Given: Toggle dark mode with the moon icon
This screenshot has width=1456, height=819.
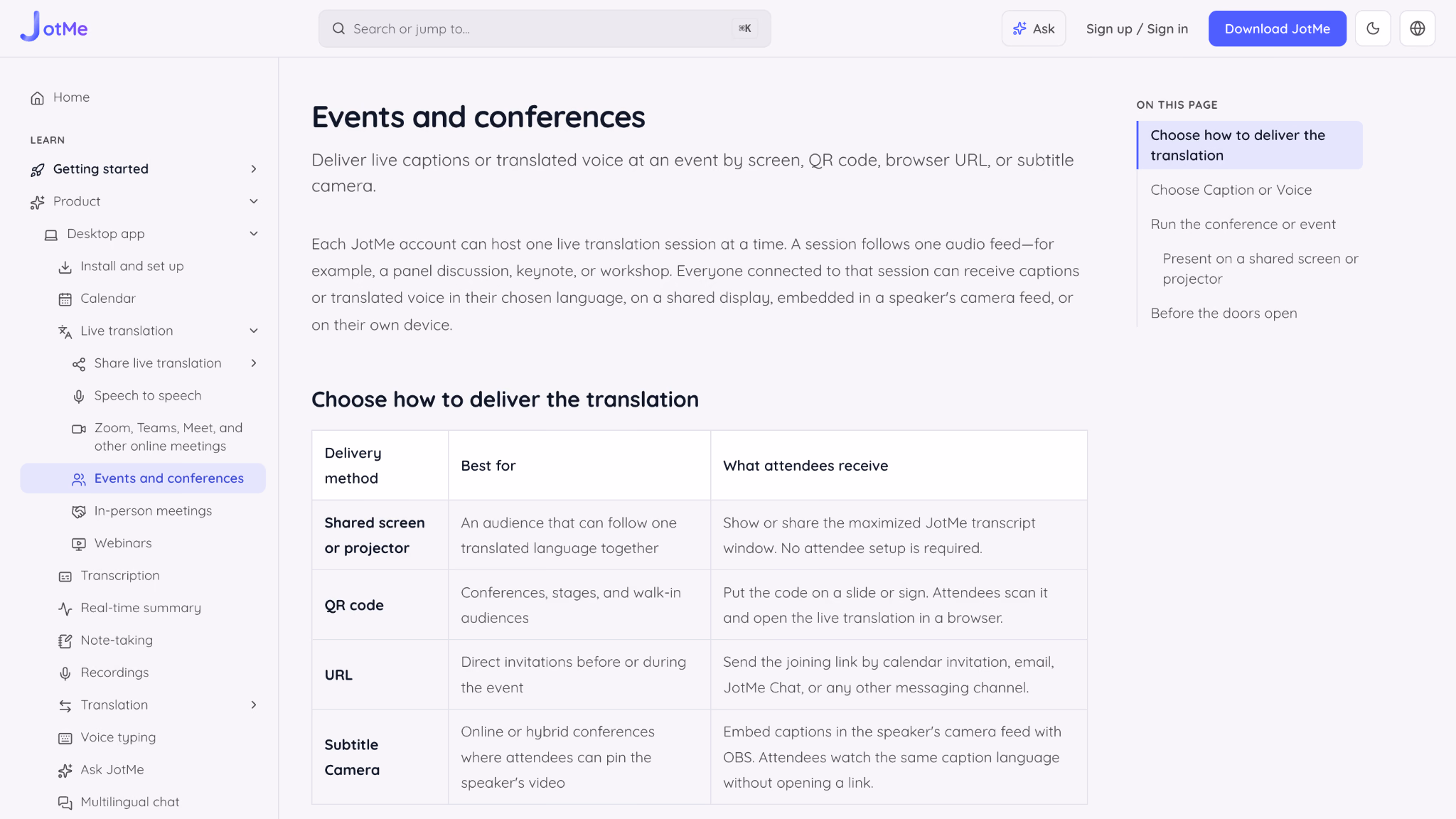Looking at the screenshot, I should click(x=1373, y=28).
